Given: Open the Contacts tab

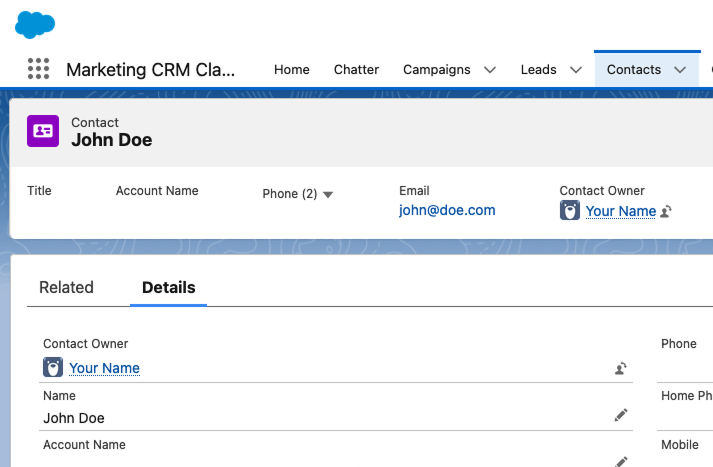Looking at the screenshot, I should pyautogui.click(x=633, y=70).
